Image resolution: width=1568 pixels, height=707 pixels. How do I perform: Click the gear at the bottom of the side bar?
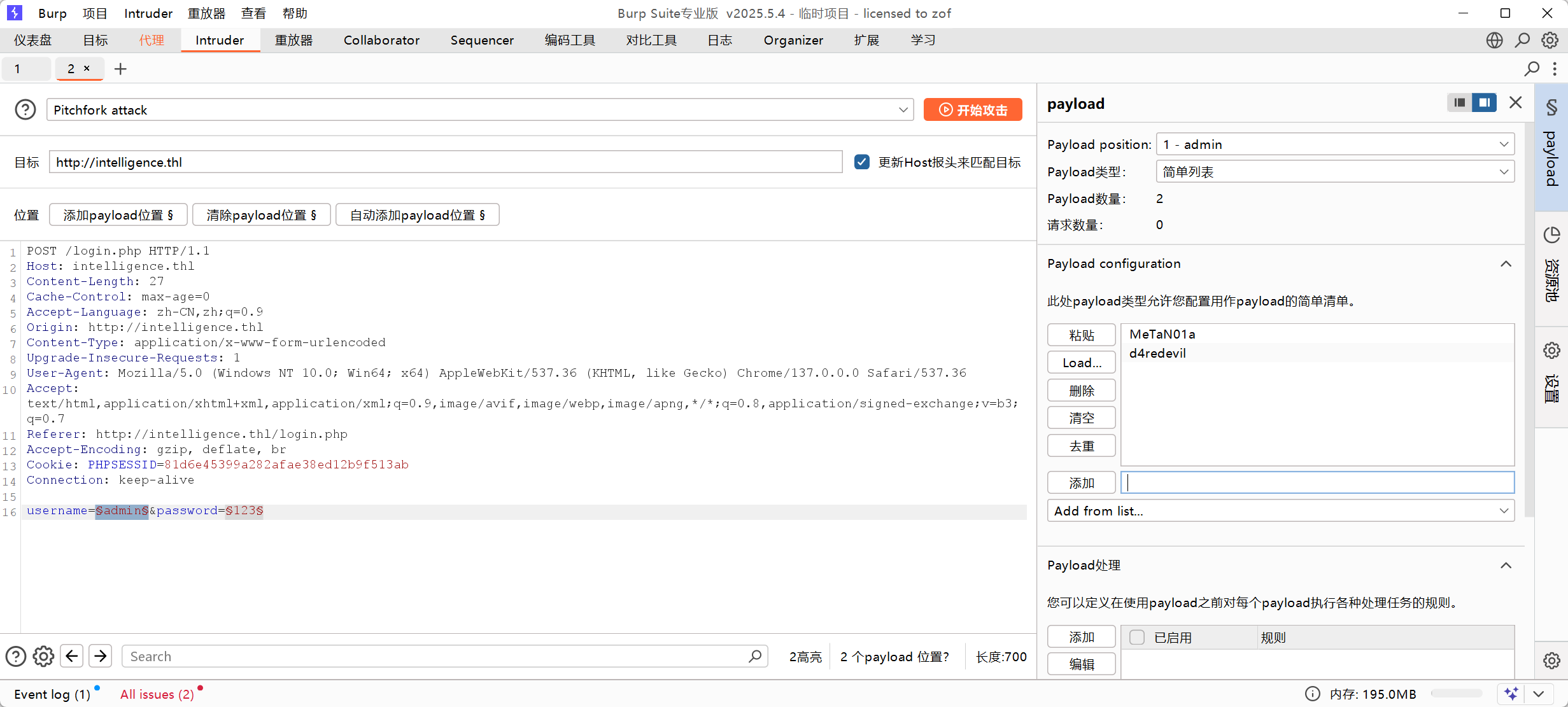[1552, 661]
